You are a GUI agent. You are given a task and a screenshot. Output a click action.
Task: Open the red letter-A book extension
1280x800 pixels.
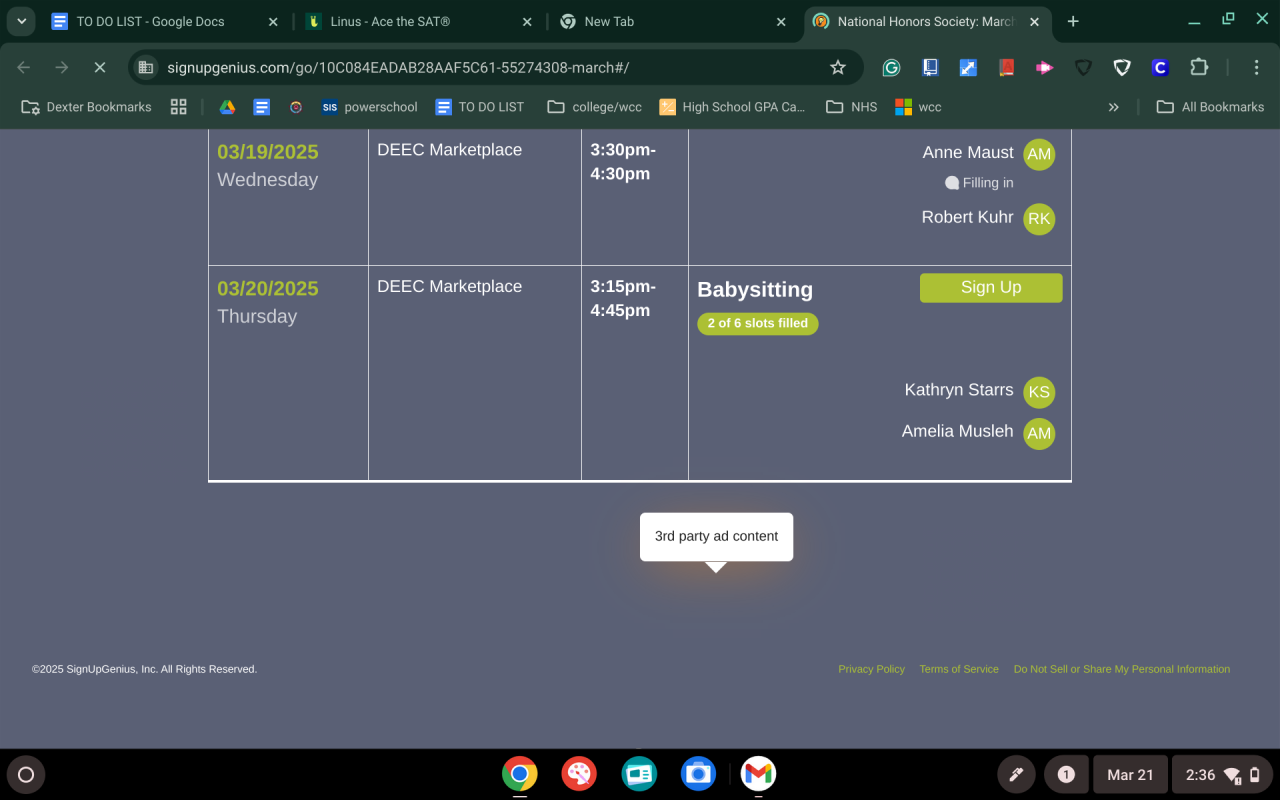[1007, 68]
